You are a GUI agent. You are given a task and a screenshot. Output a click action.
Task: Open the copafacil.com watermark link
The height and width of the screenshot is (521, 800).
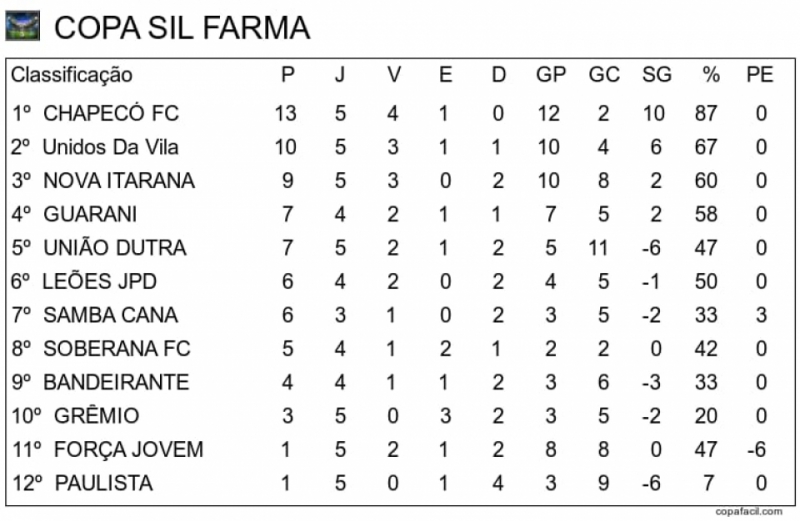(x=748, y=512)
